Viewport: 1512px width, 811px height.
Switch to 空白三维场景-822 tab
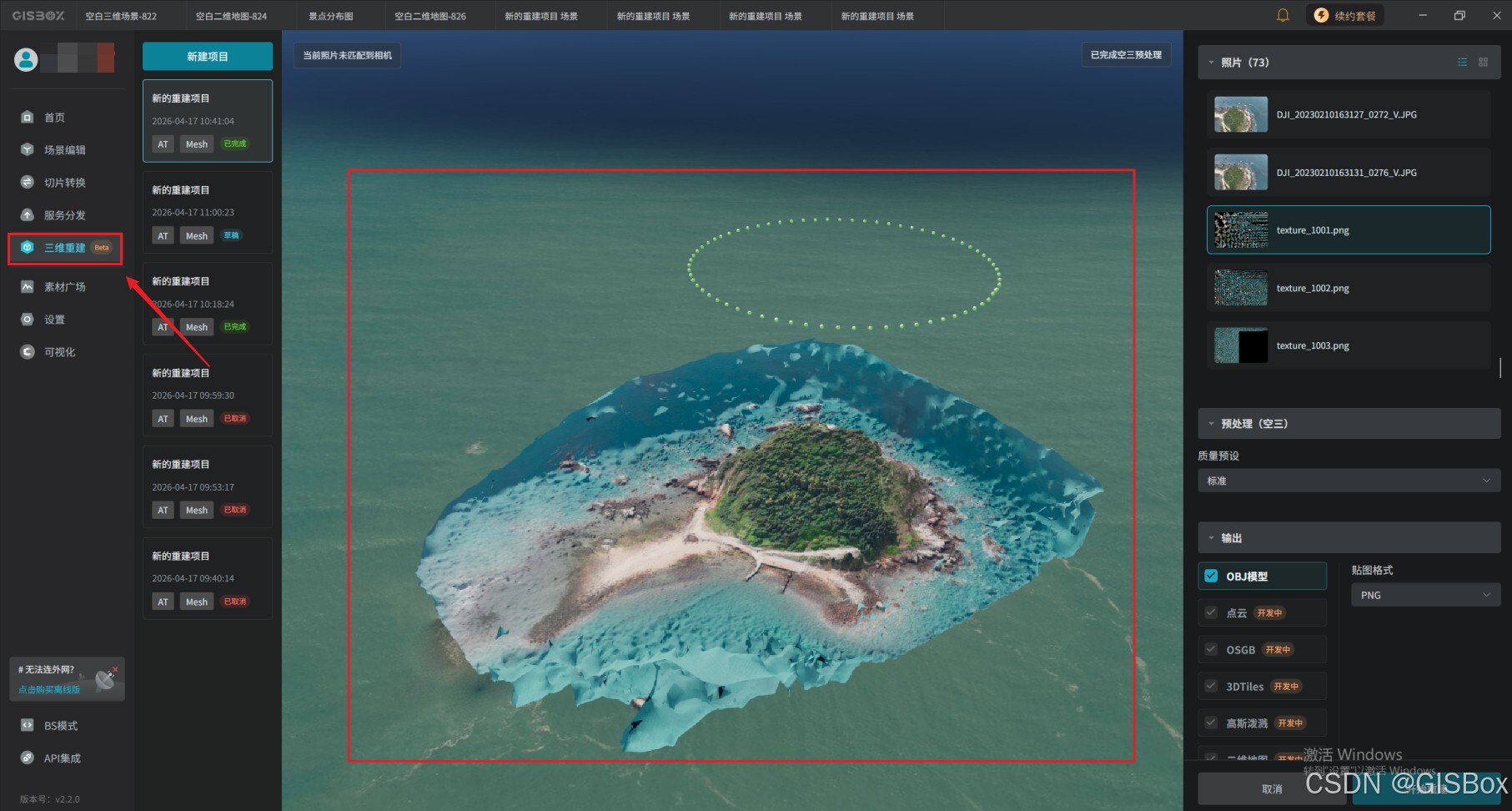(x=121, y=16)
